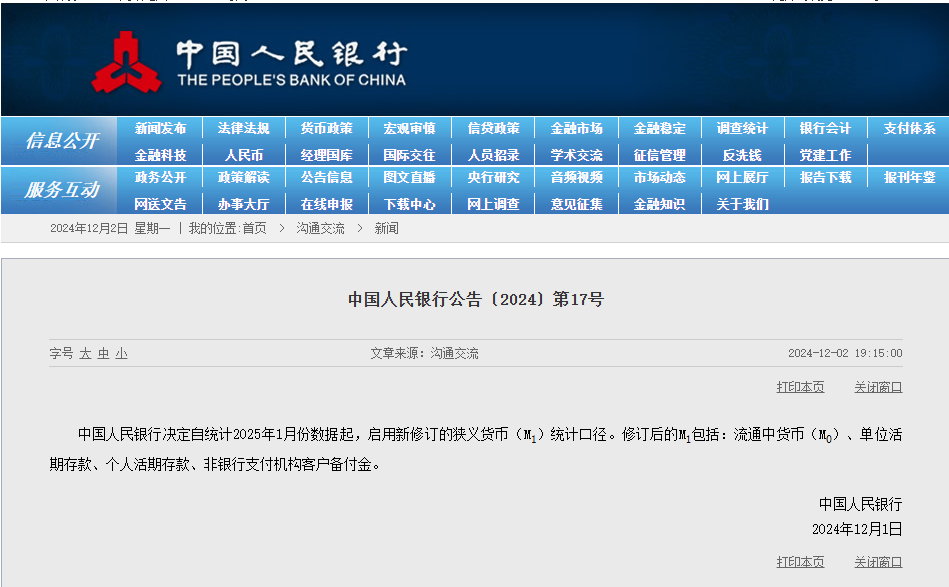Screen dimensions: 949x587
Task: Select 金融市场 in the navigation bar
Action: (x=576, y=129)
